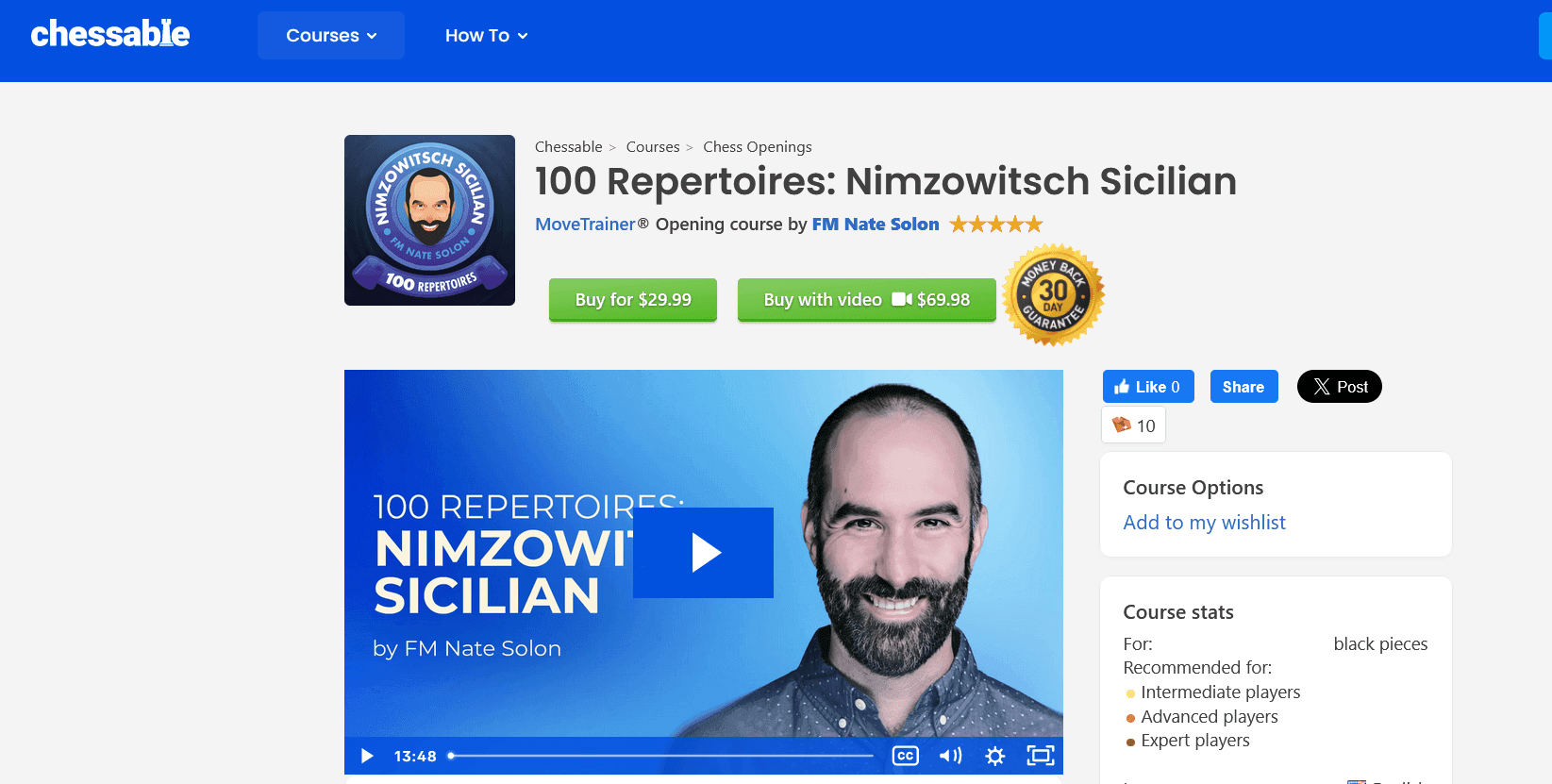Add the course to my wishlist

point(1204,523)
